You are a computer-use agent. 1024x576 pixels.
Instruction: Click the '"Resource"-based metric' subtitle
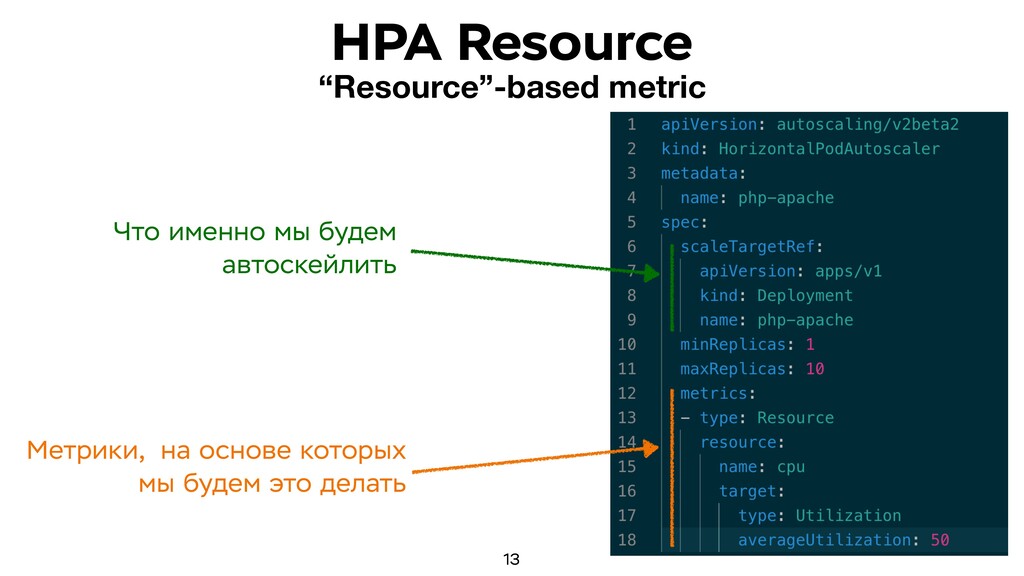(513, 88)
